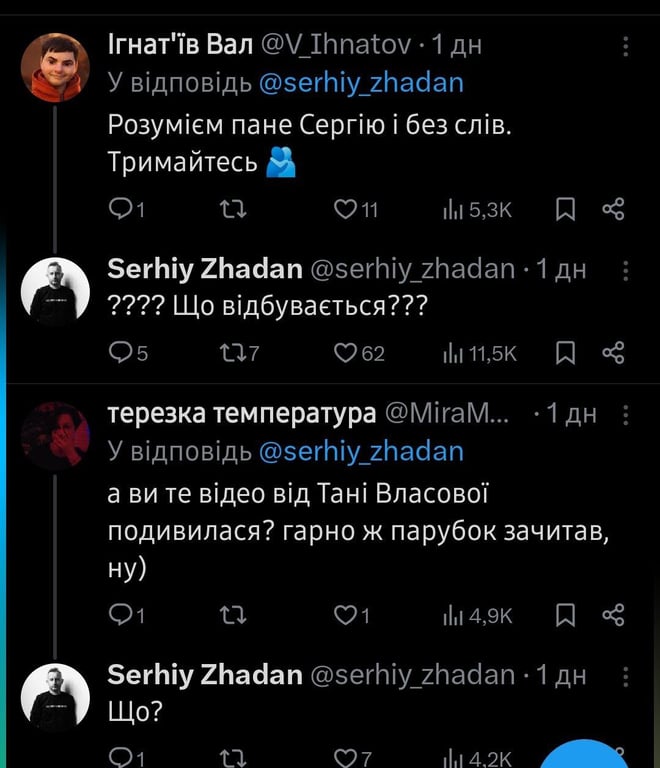
Task: Open more options on Ігнат'їв Вал's tweet
Action: pos(626,47)
